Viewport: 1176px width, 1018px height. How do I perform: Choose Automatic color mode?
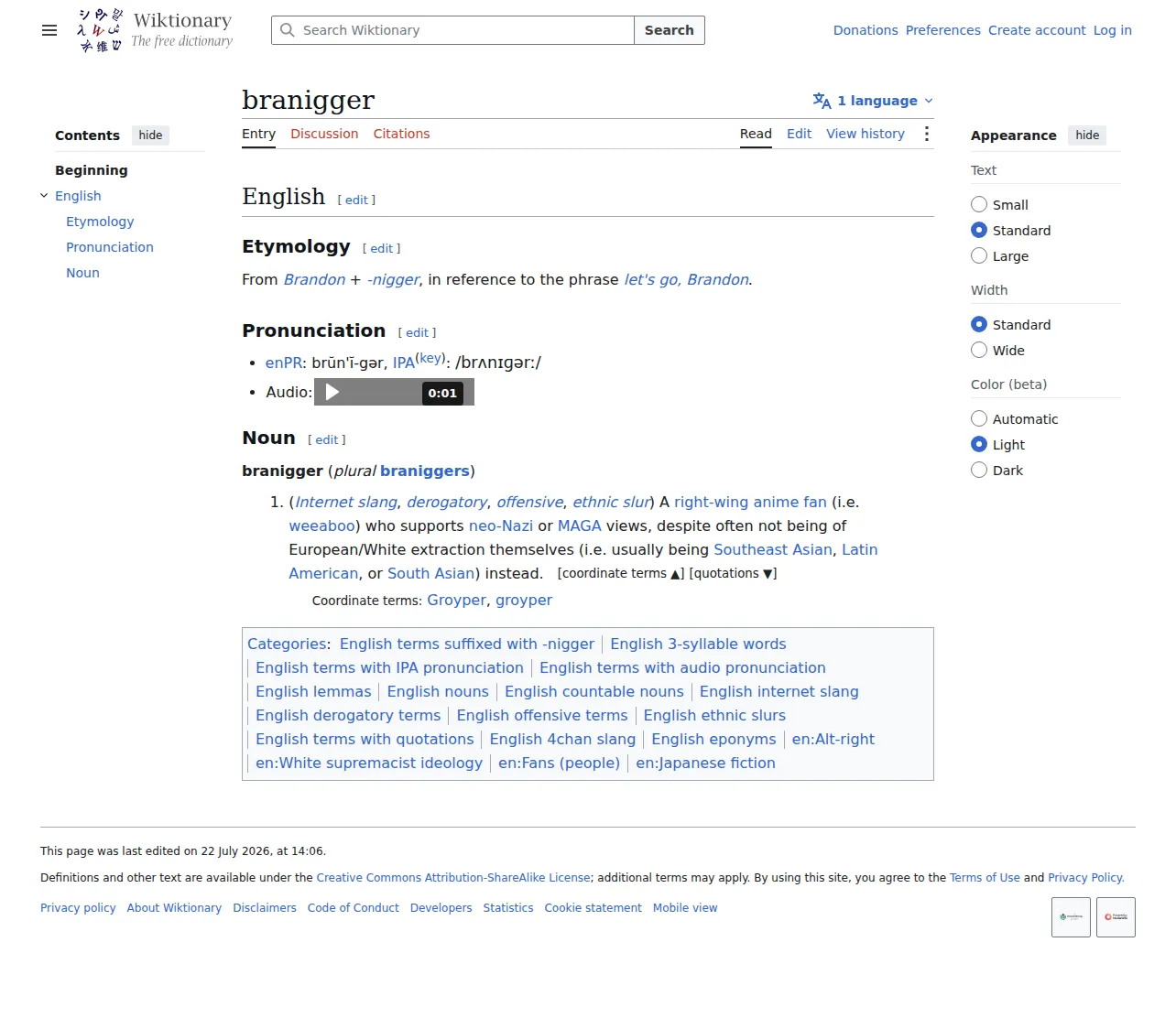pyautogui.click(x=979, y=418)
